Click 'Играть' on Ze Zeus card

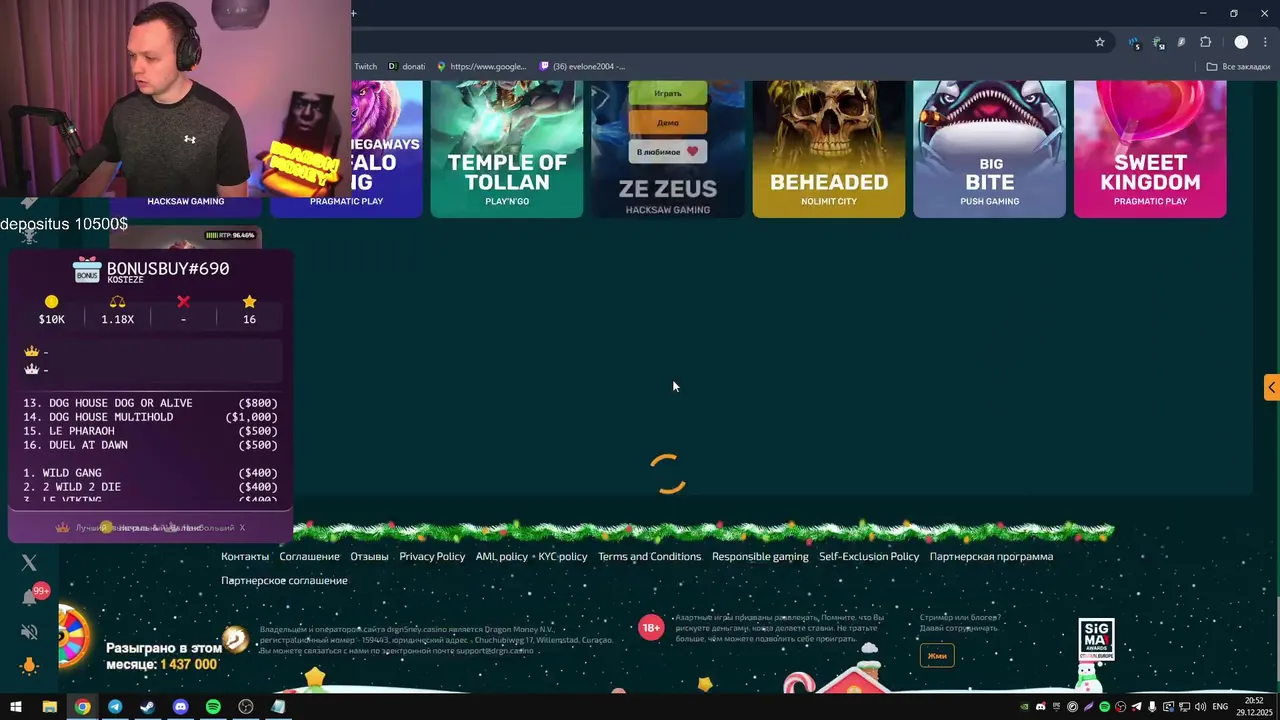click(x=668, y=93)
